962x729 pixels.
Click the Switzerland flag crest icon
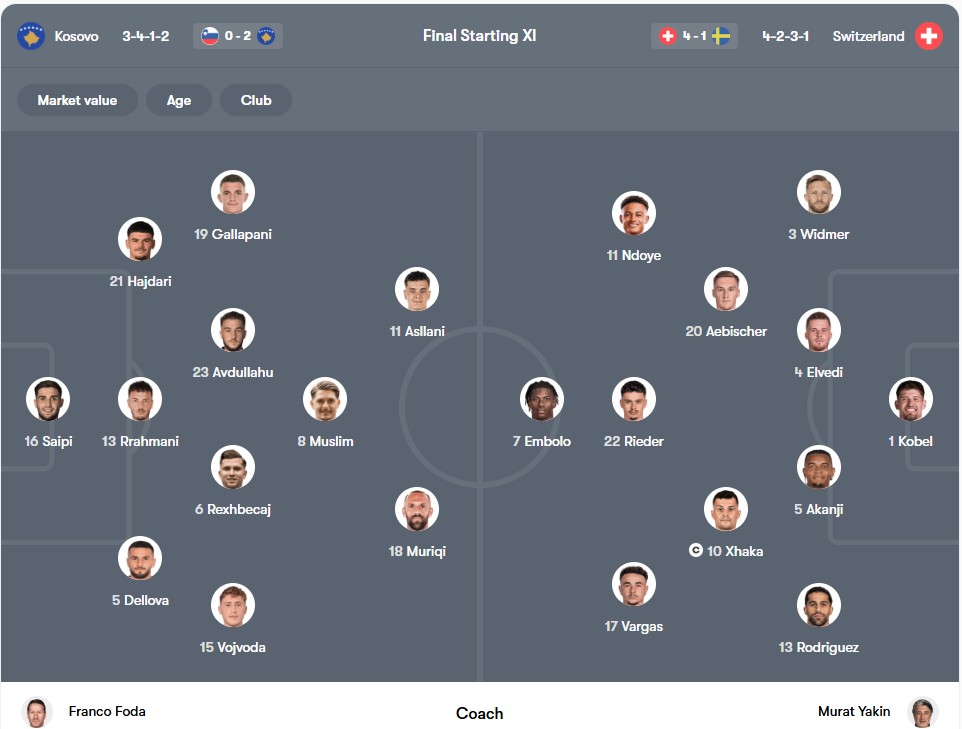929,37
